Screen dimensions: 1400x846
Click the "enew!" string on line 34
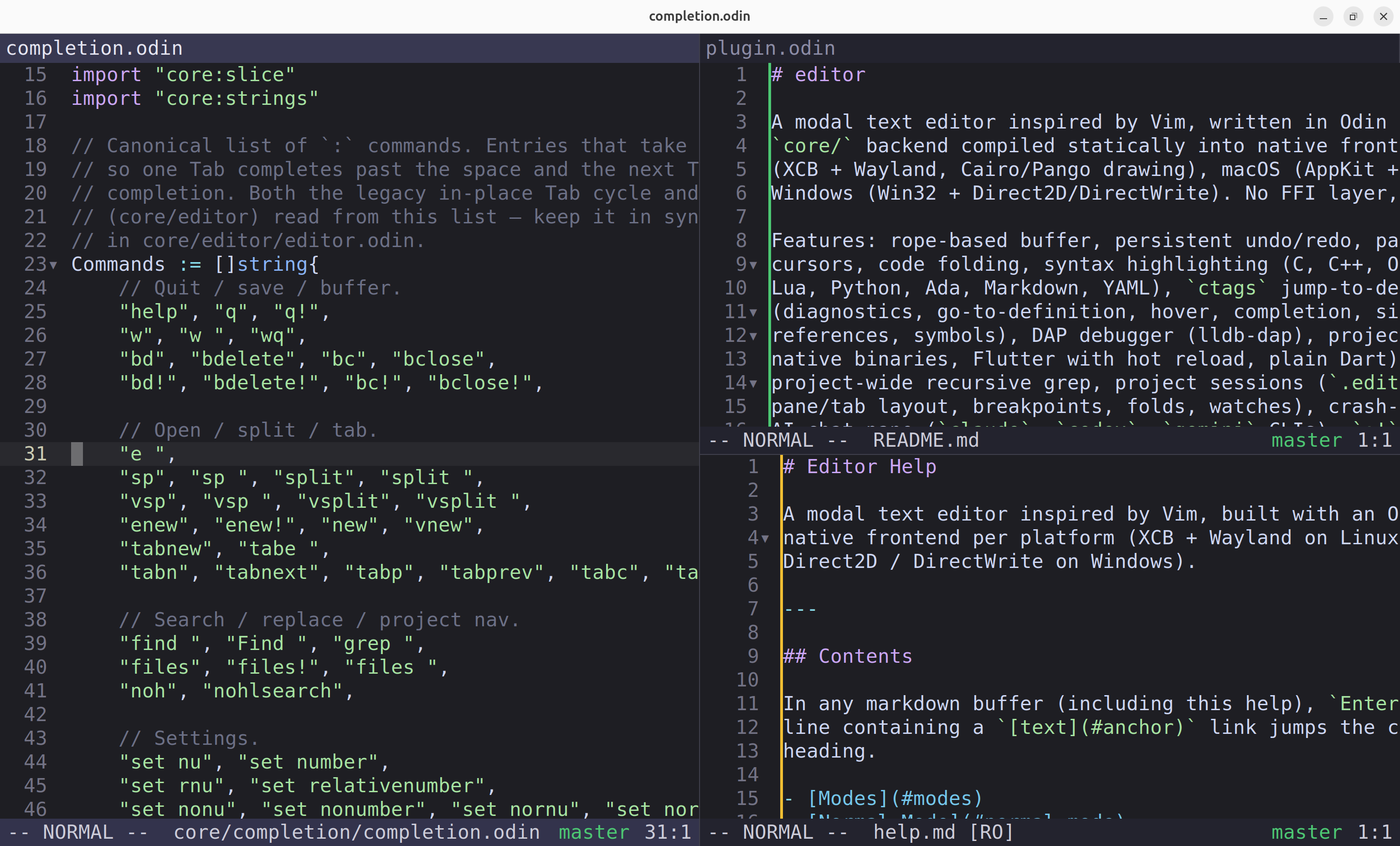(x=254, y=525)
